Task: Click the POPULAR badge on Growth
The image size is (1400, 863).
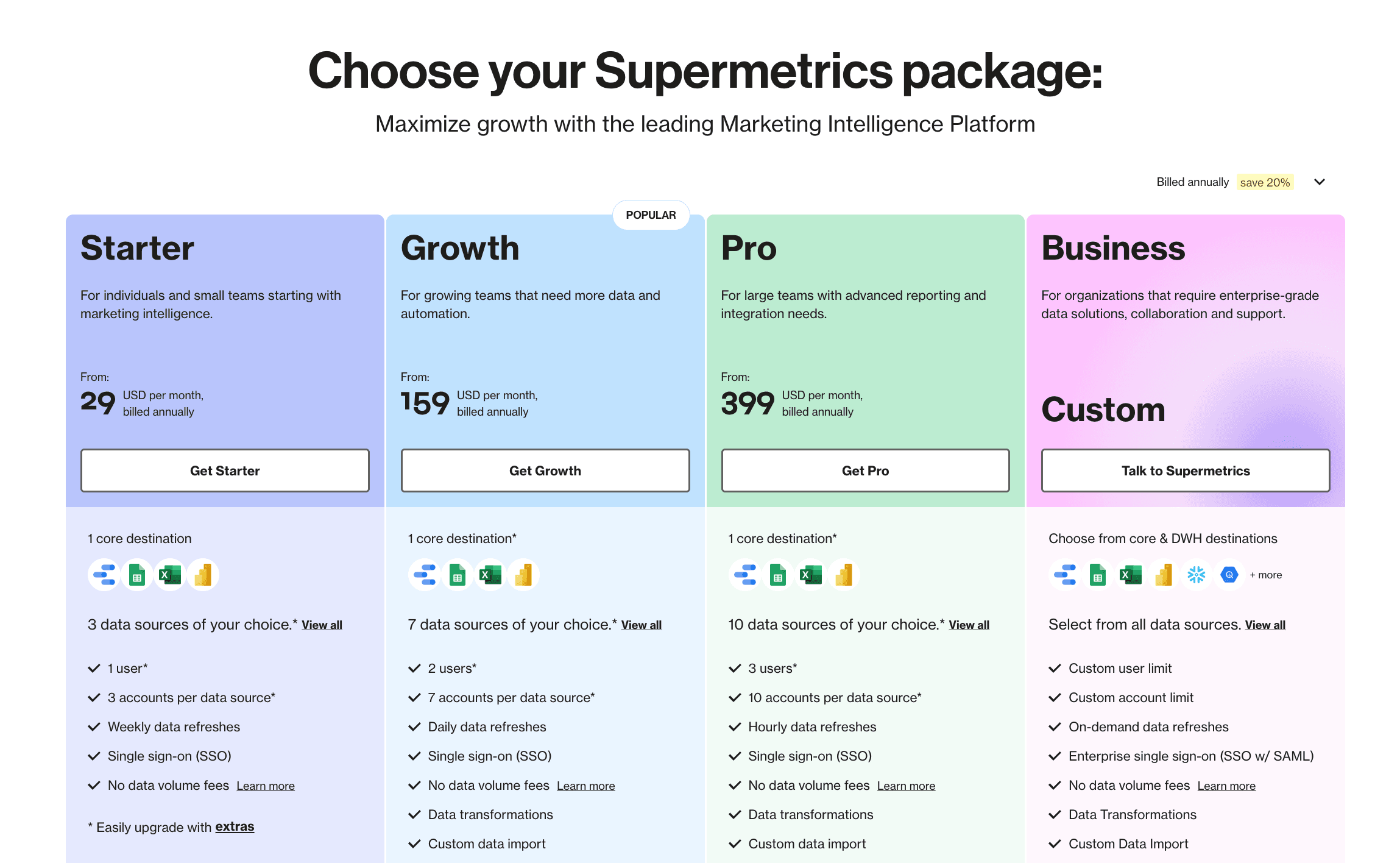Action: pyautogui.click(x=651, y=215)
